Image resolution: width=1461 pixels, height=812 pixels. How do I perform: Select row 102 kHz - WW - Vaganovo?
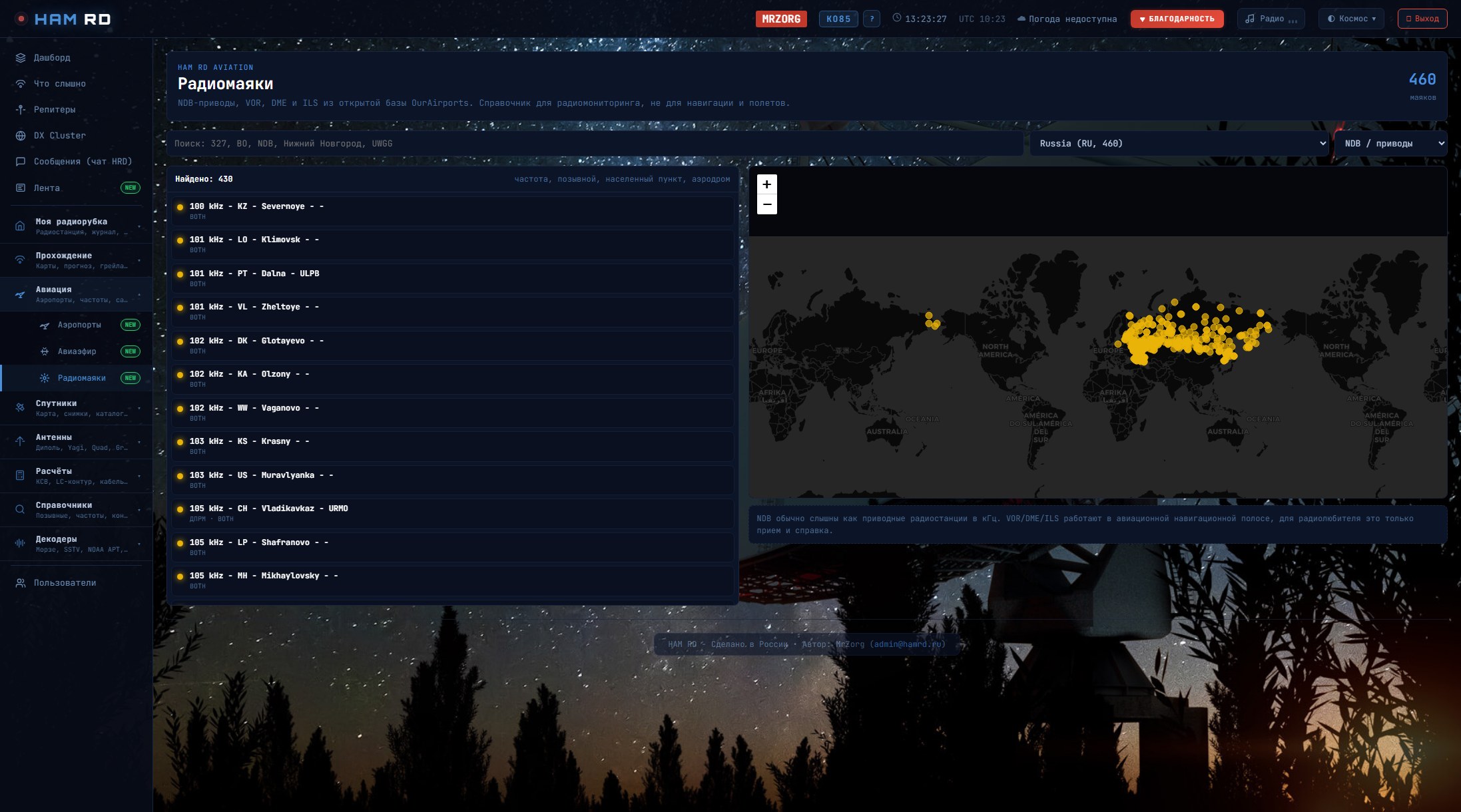coord(453,413)
